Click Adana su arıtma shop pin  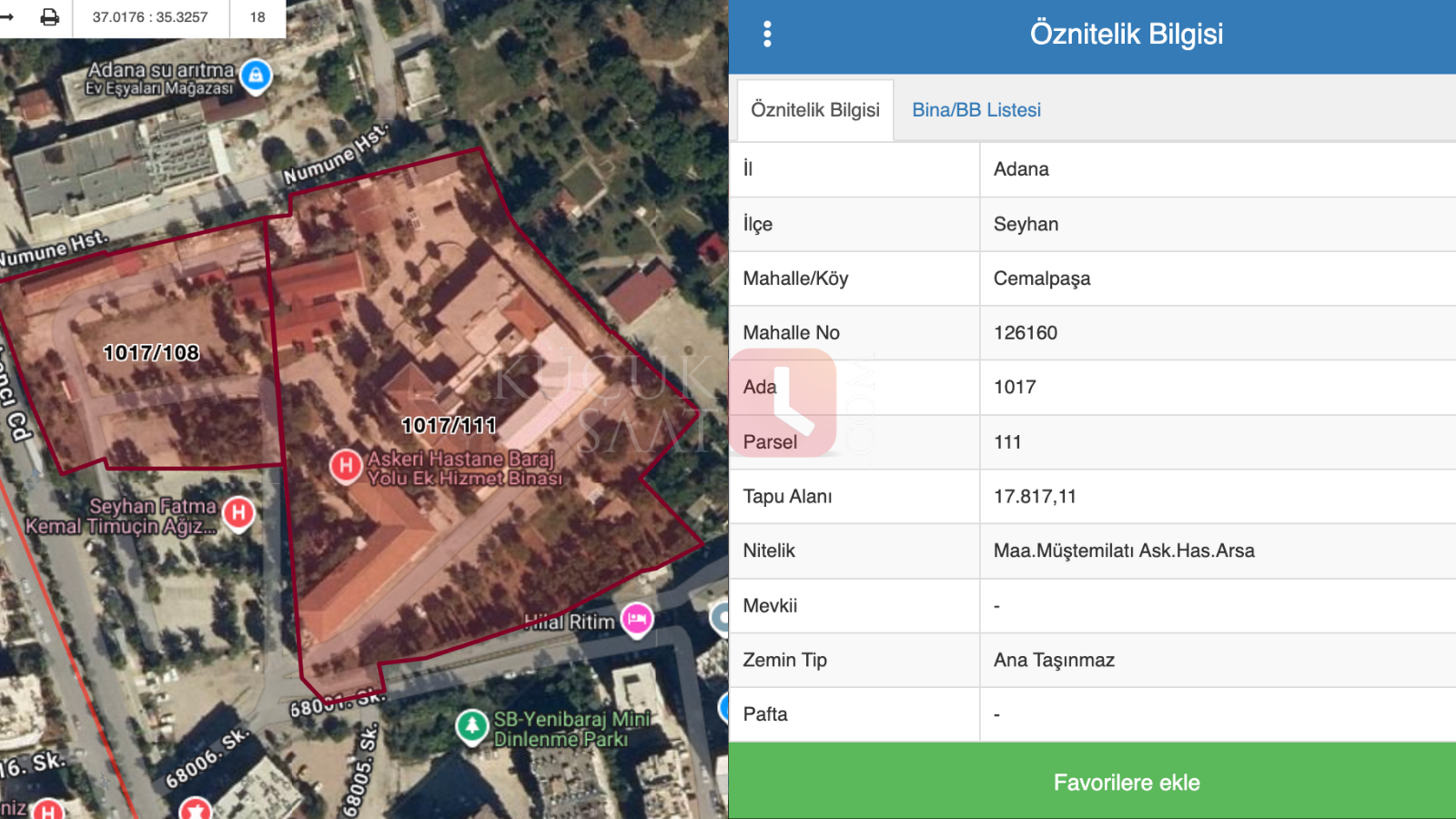point(257,76)
